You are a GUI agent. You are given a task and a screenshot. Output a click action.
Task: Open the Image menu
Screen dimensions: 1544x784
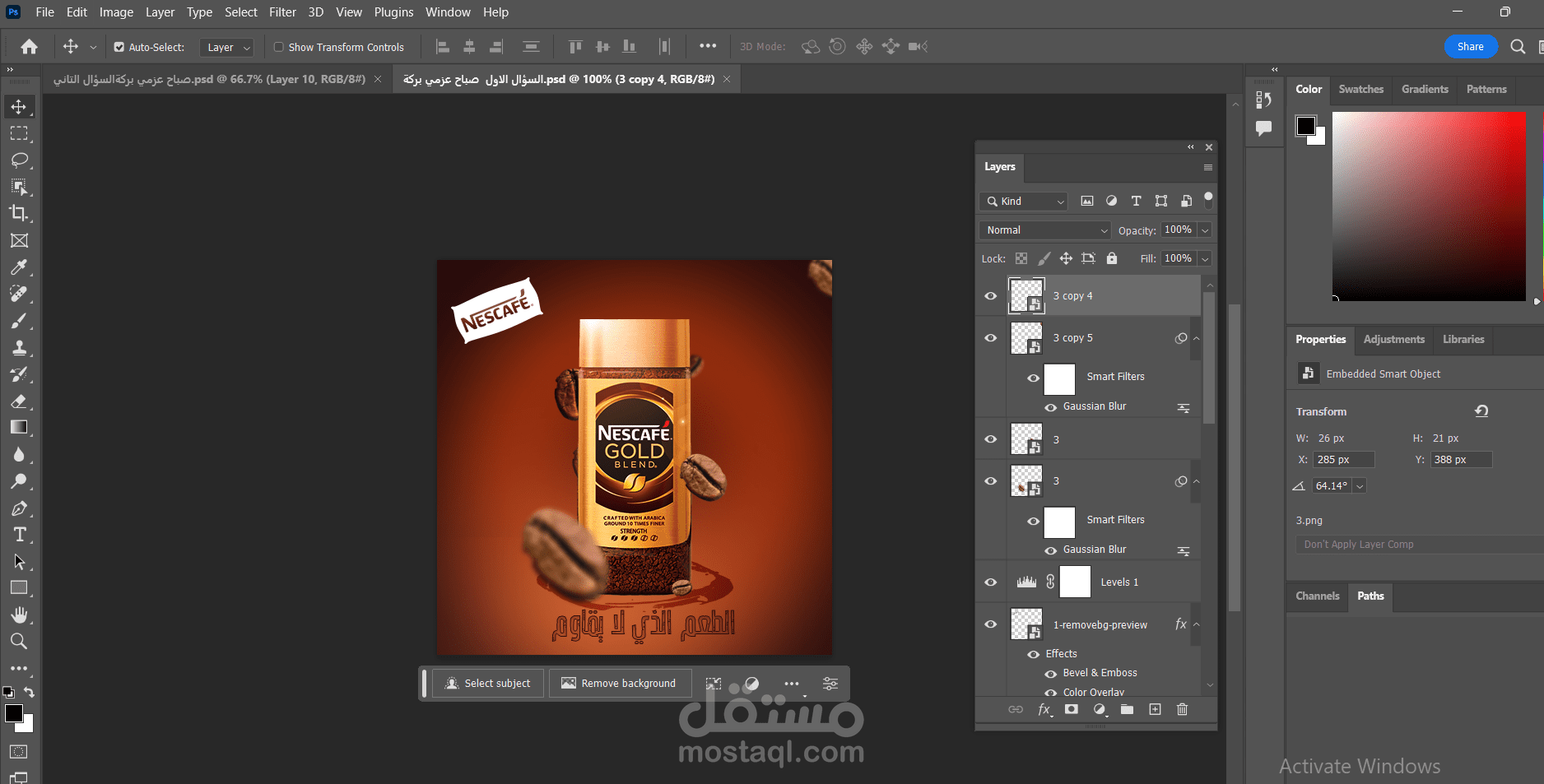pyautogui.click(x=116, y=12)
